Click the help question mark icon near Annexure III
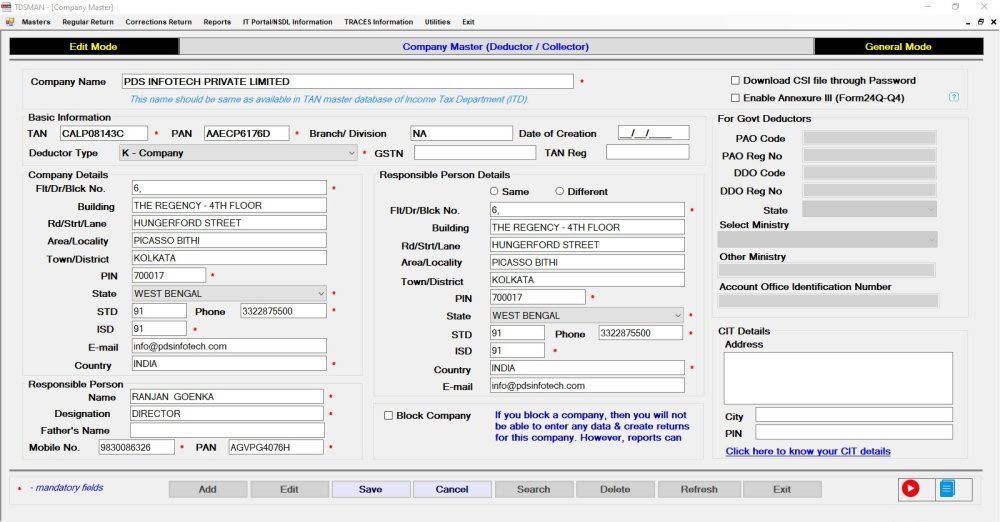The image size is (1000, 522). [953, 97]
